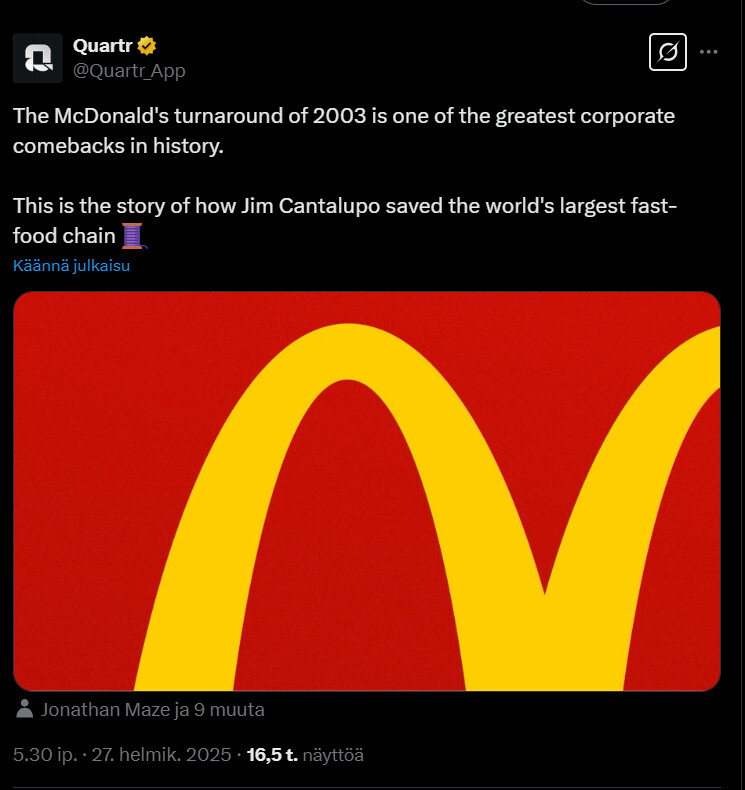Show tagged users Jonathan Maze ja 9 muuta
Viewport: 745px width, 790px height.
pos(152,710)
